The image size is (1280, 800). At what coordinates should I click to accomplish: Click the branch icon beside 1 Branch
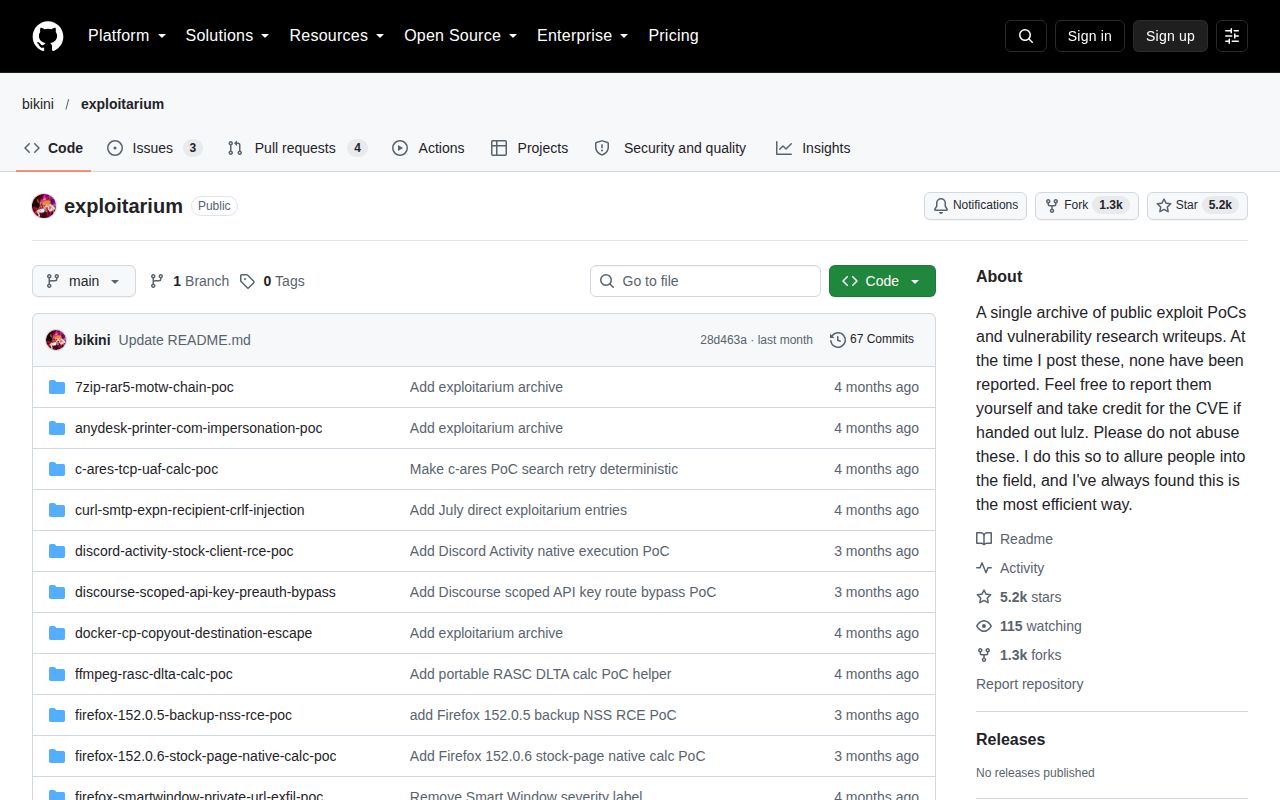click(157, 281)
